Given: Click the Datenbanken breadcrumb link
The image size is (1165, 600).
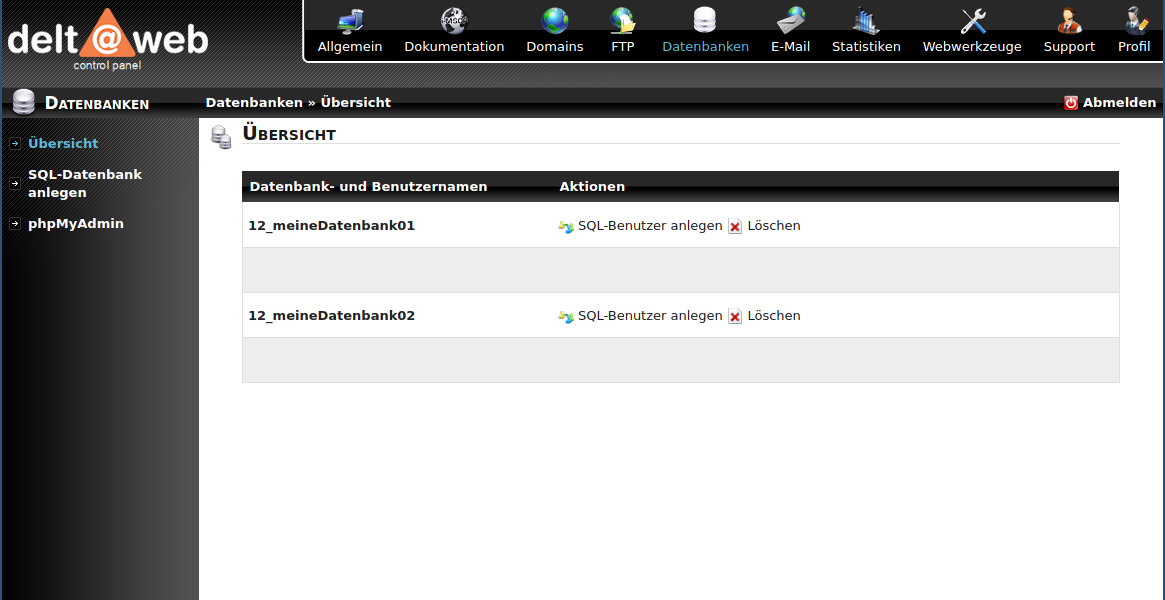Looking at the screenshot, I should point(254,103).
